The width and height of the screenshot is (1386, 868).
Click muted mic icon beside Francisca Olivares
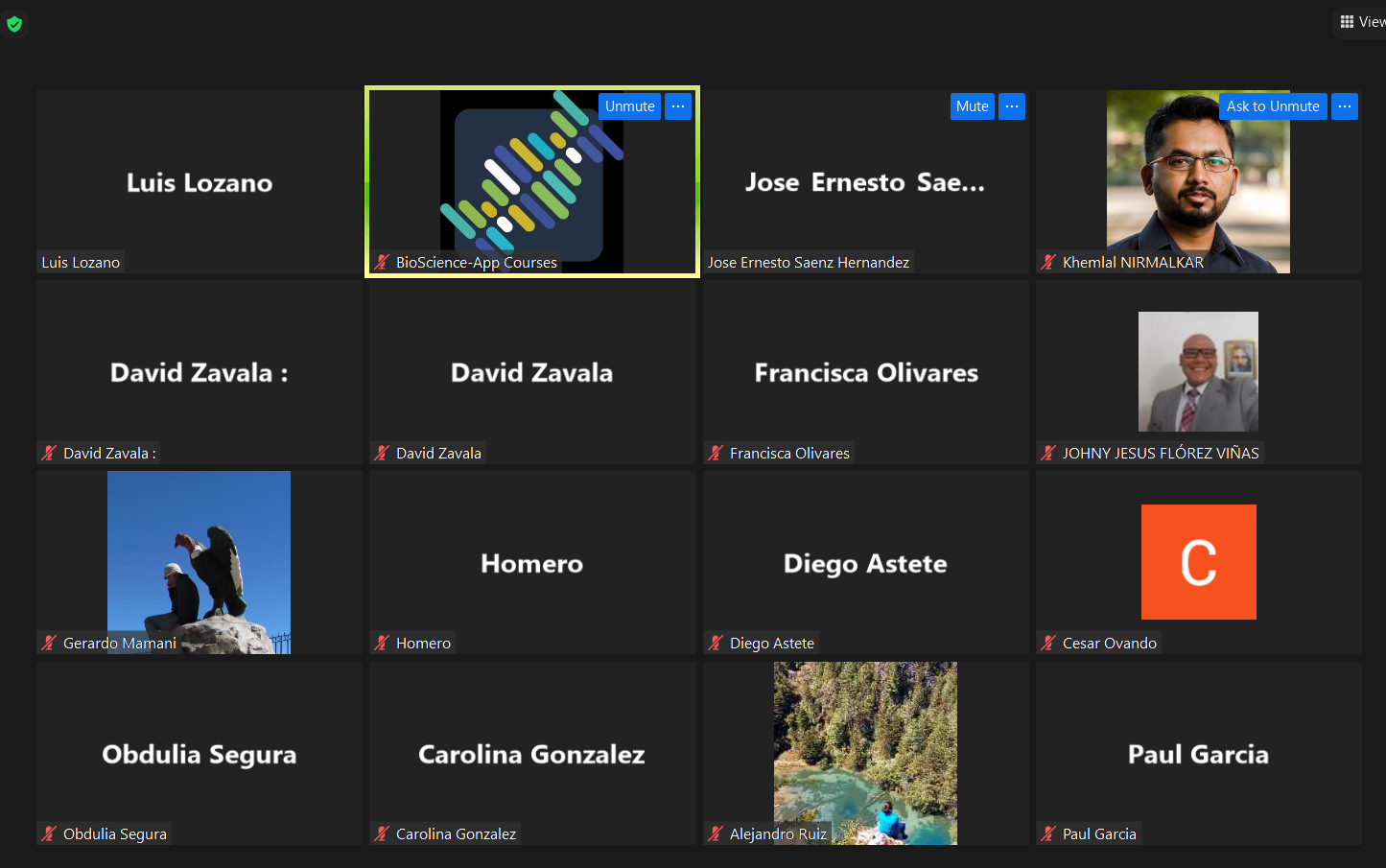tap(716, 453)
